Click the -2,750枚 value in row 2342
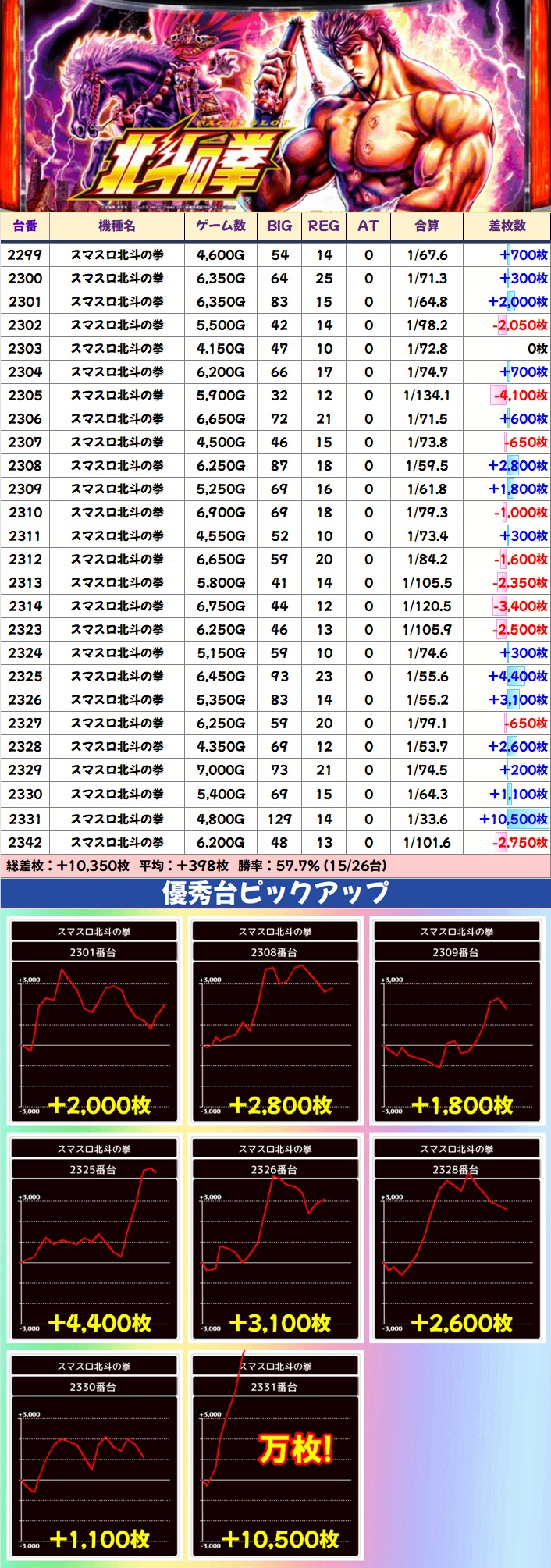 point(521,843)
